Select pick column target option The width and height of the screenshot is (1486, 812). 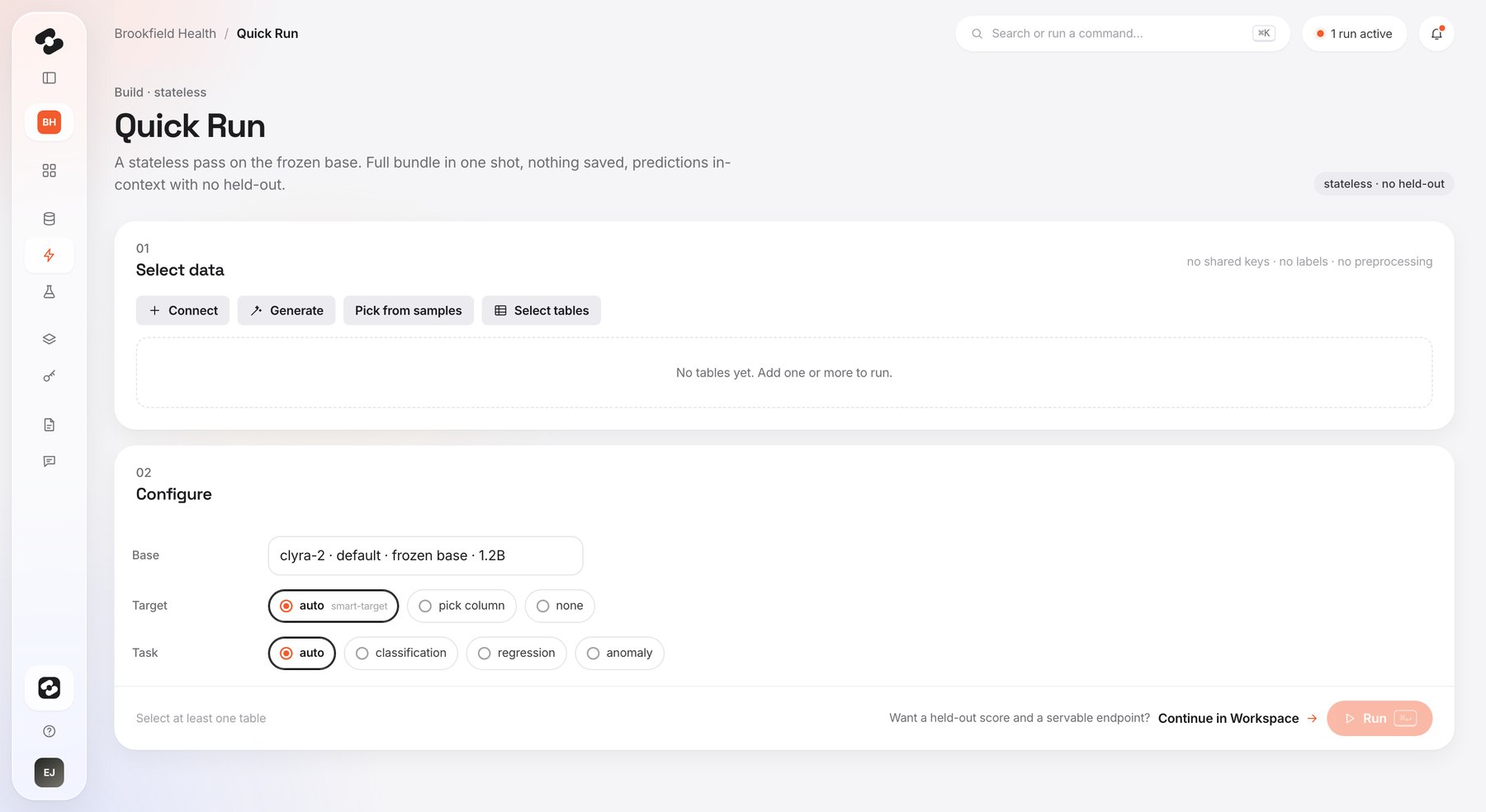coord(461,606)
